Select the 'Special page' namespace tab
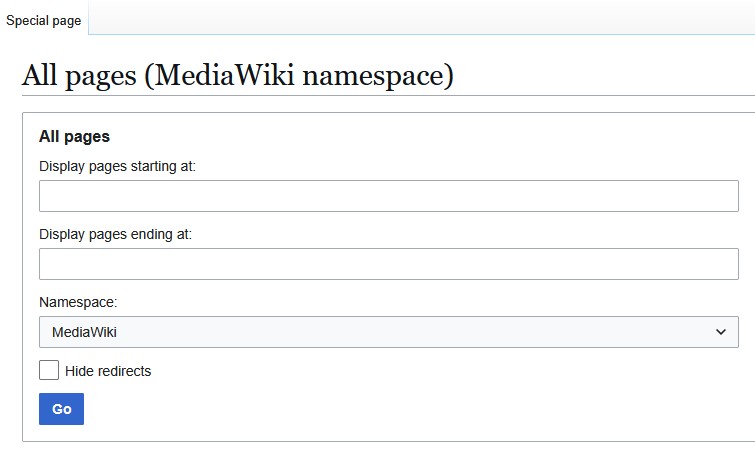The width and height of the screenshot is (755, 454). [44, 21]
